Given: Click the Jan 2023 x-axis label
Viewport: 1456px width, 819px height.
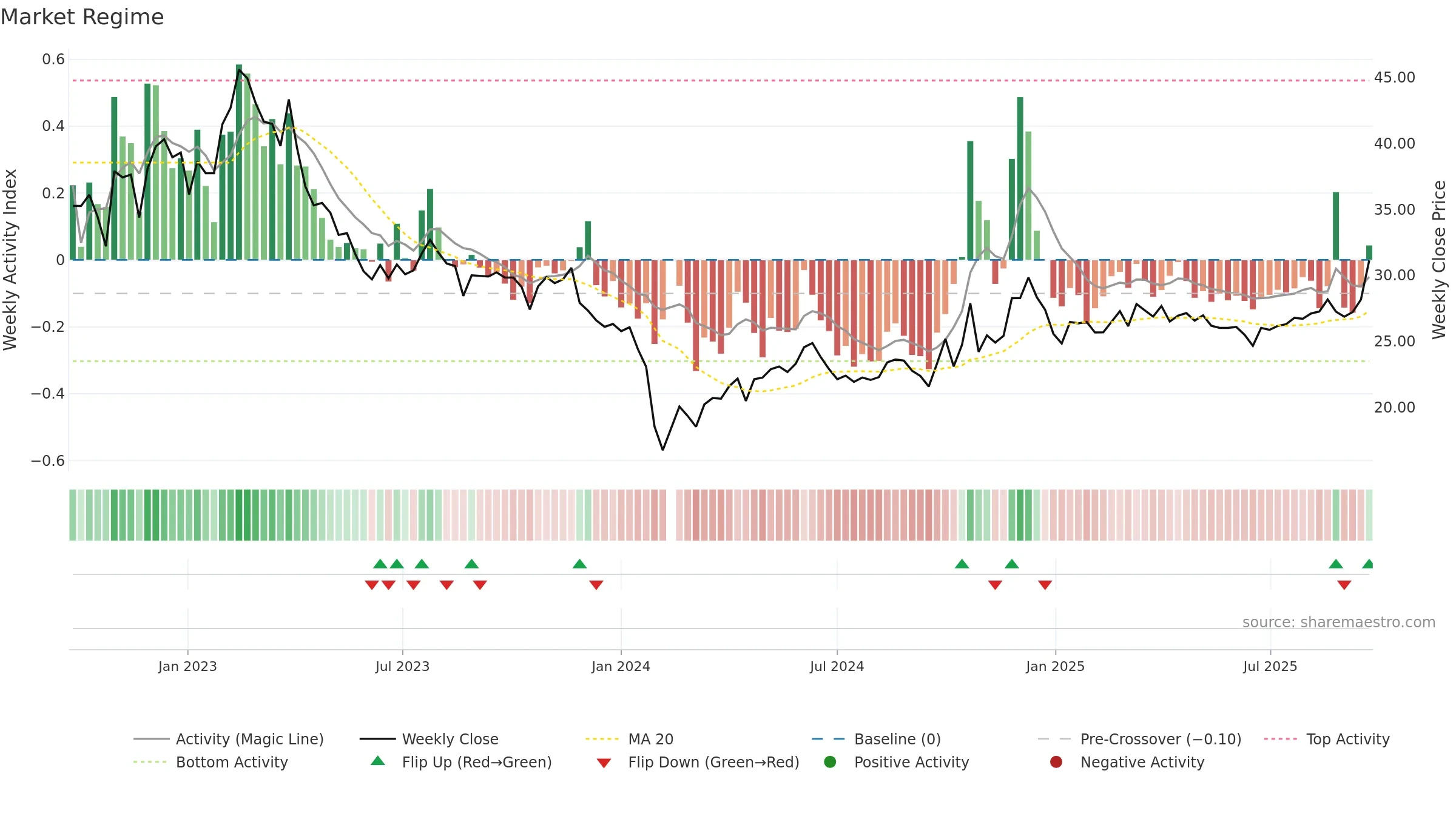Looking at the screenshot, I should pyautogui.click(x=187, y=666).
